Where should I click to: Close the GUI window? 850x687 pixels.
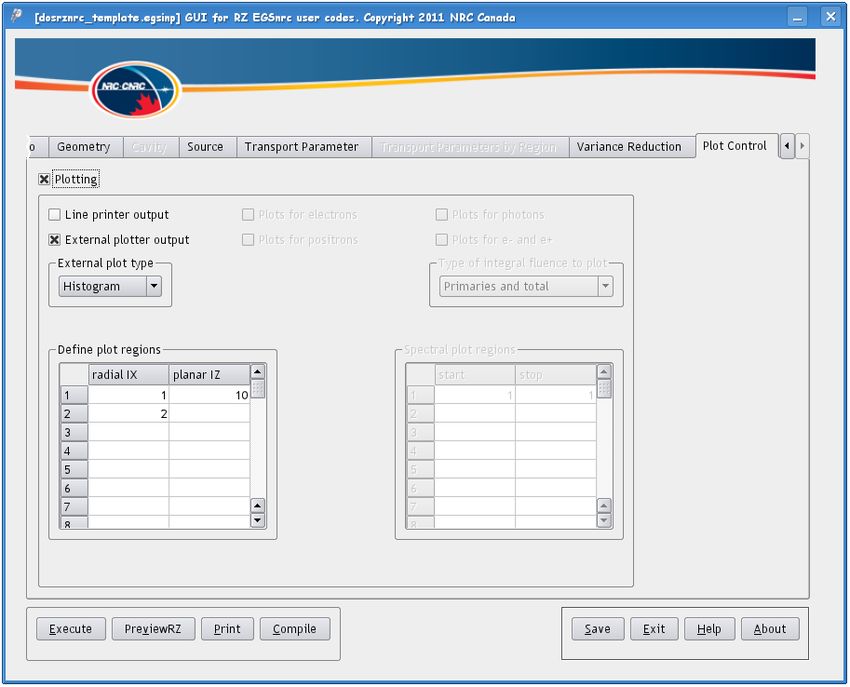(830, 17)
